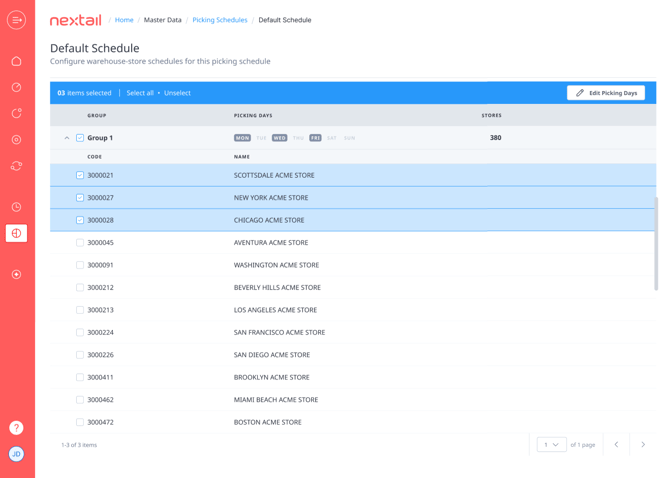Click the STORES column header
Screen dimensions: 670x478
491,115
